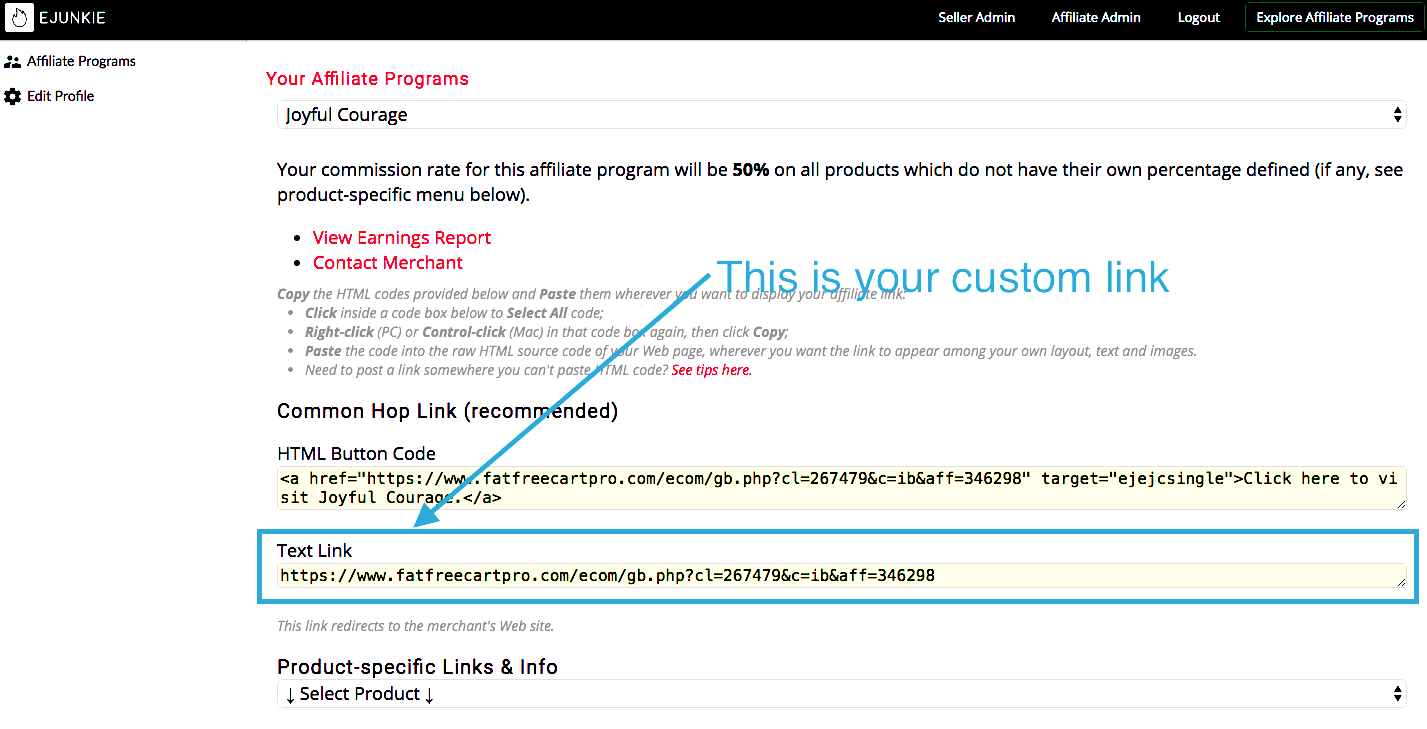1427x729 pixels.
Task: Click the E-junkie flame logo icon
Action: click(19, 17)
